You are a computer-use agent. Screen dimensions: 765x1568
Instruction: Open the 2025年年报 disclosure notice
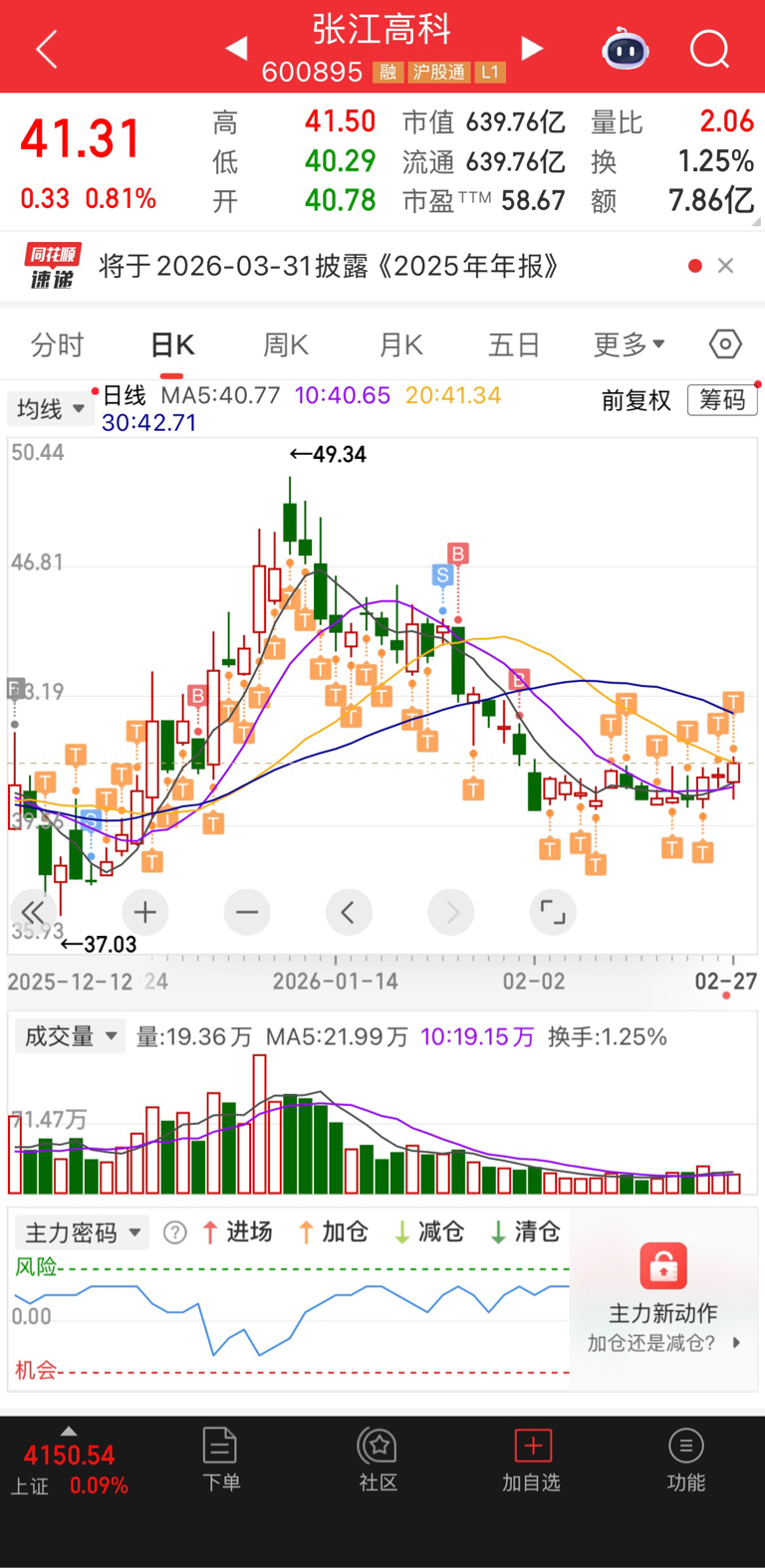pos(329,266)
